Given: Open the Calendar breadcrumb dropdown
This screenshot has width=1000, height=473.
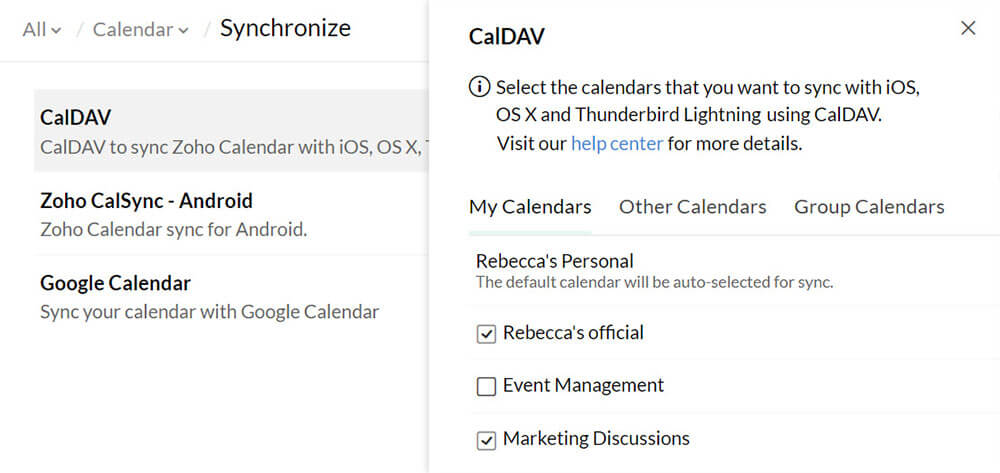Looking at the screenshot, I should click(140, 30).
